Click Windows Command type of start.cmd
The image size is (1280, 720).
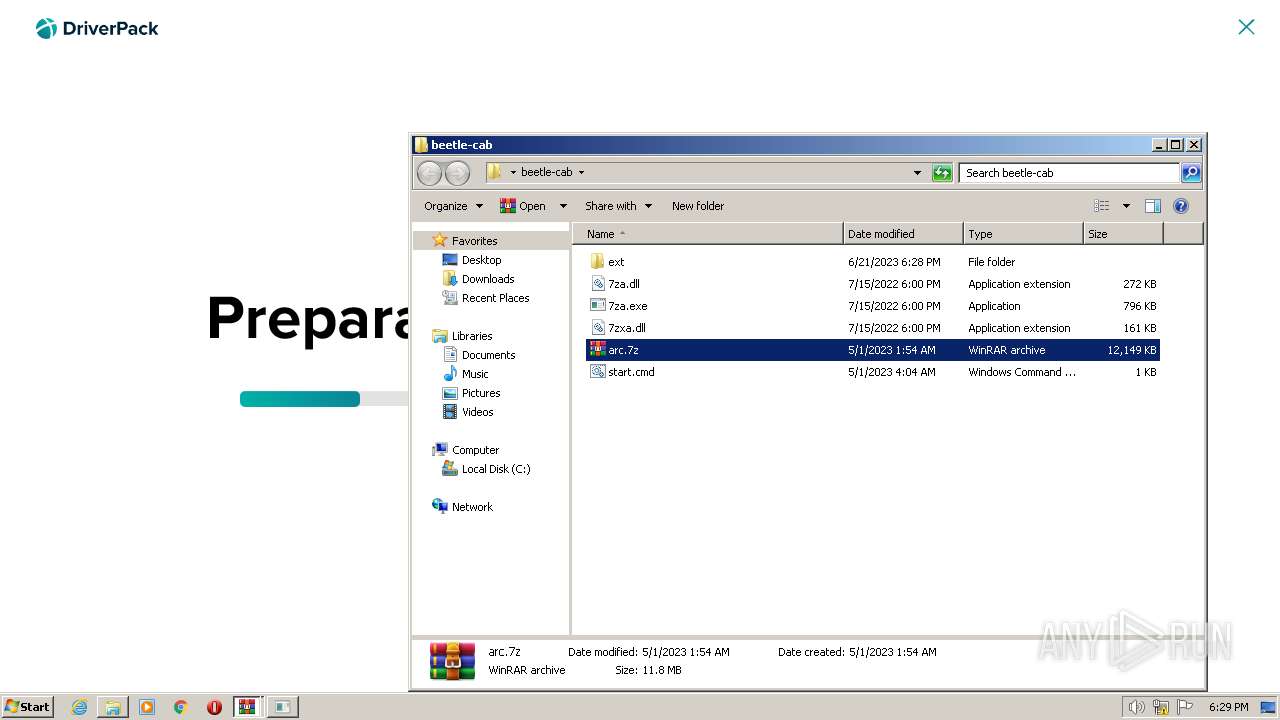click(1022, 372)
